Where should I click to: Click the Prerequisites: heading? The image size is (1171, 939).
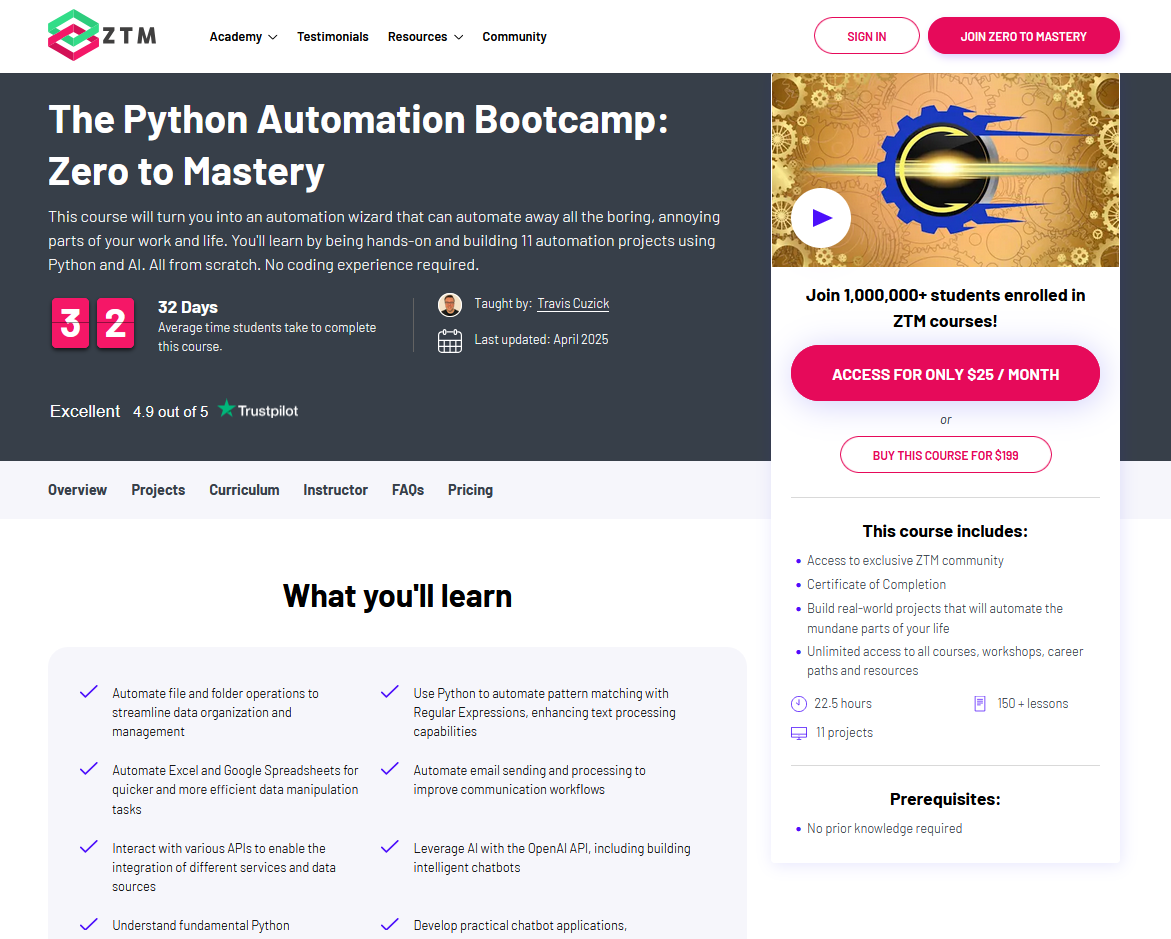pyautogui.click(x=945, y=799)
